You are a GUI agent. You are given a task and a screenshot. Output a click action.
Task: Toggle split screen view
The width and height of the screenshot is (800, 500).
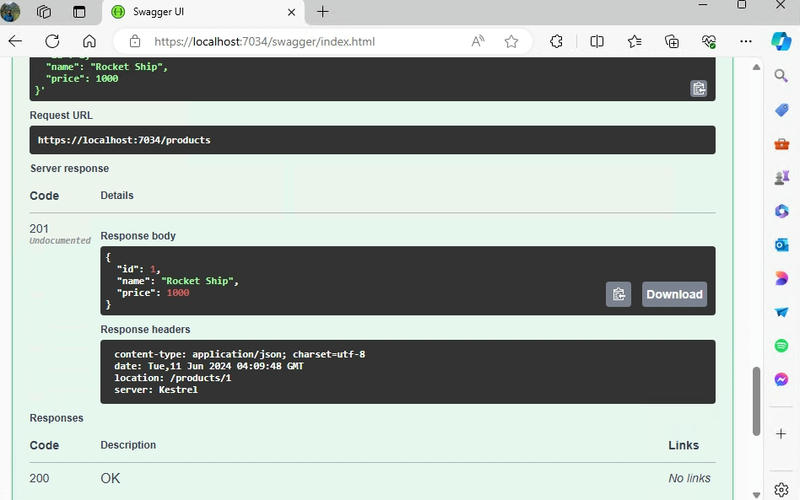tap(597, 42)
